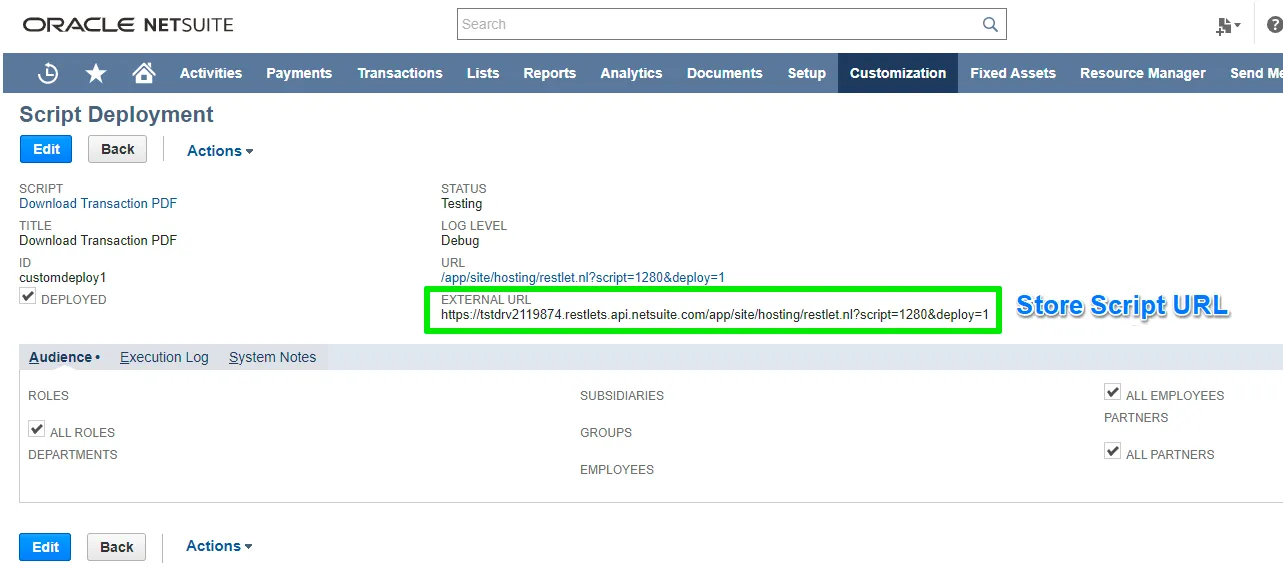Switch to the System Notes subtab
The image size is (1283, 568).
272,357
